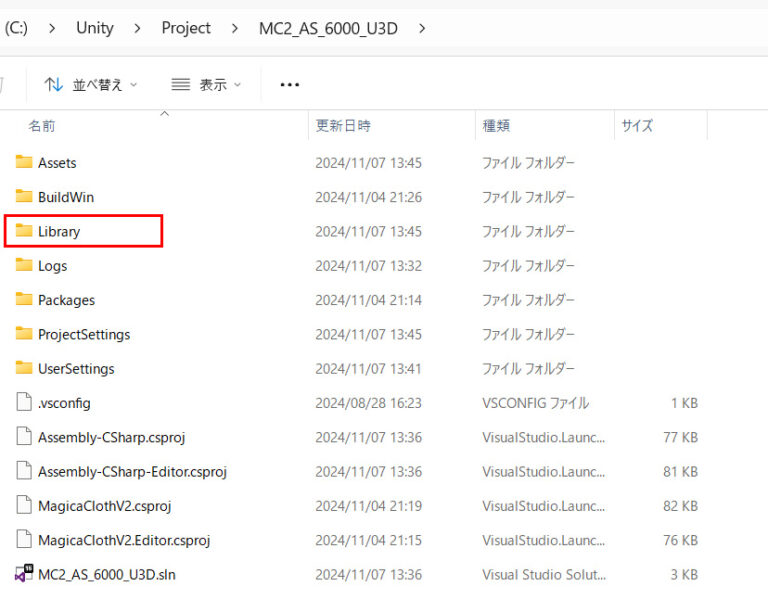Viewport: 768px width, 599px height.
Task: Select the UserSettings folder icon
Action: click(24, 368)
